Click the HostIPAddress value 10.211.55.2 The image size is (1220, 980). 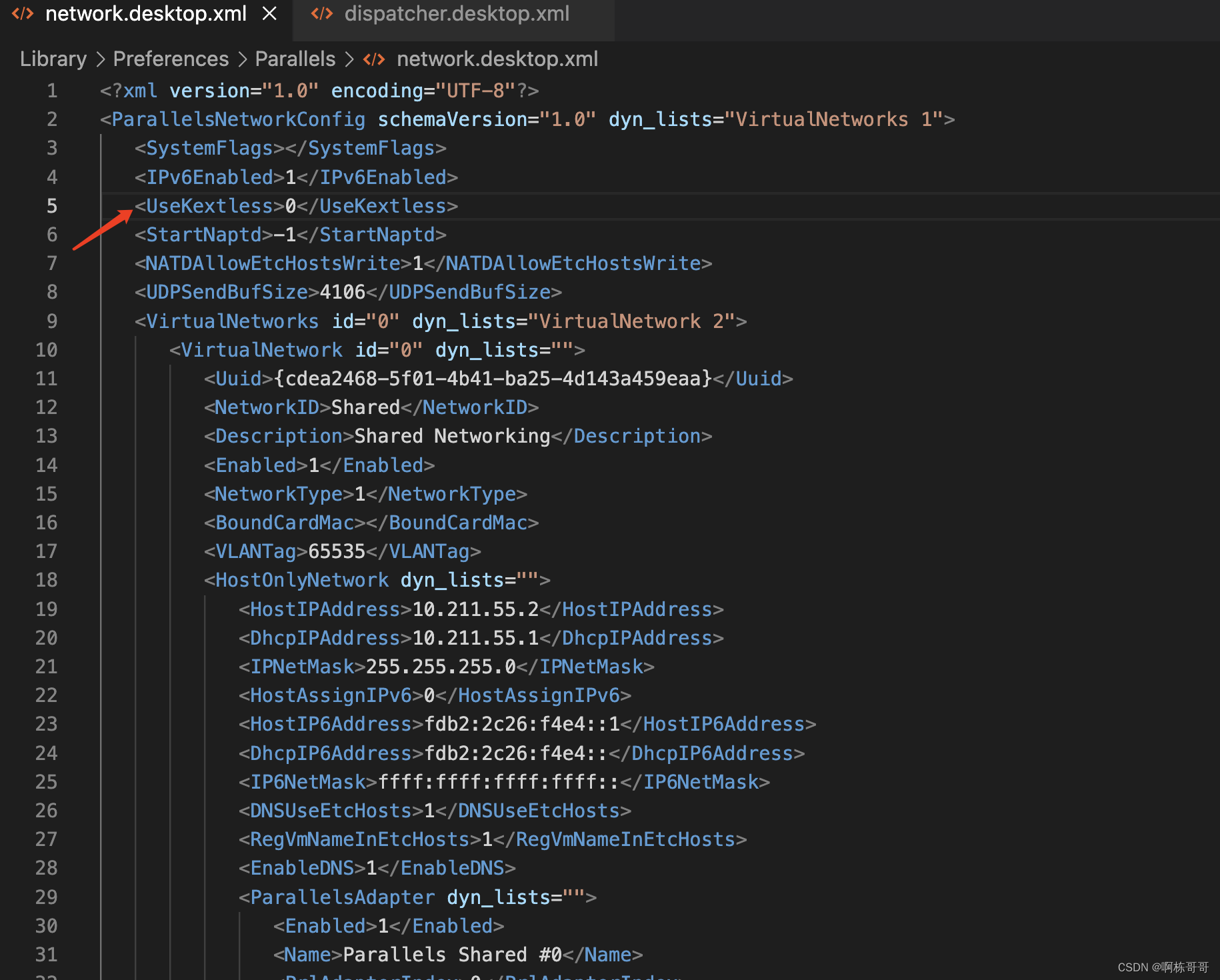(x=475, y=609)
